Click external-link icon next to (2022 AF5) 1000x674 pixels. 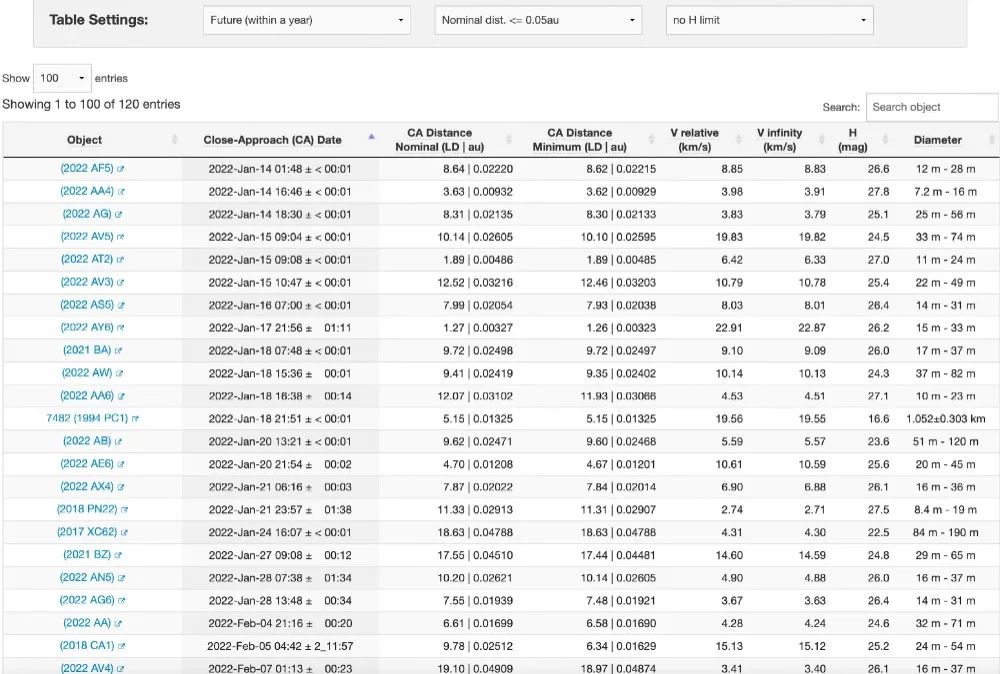tap(122, 169)
